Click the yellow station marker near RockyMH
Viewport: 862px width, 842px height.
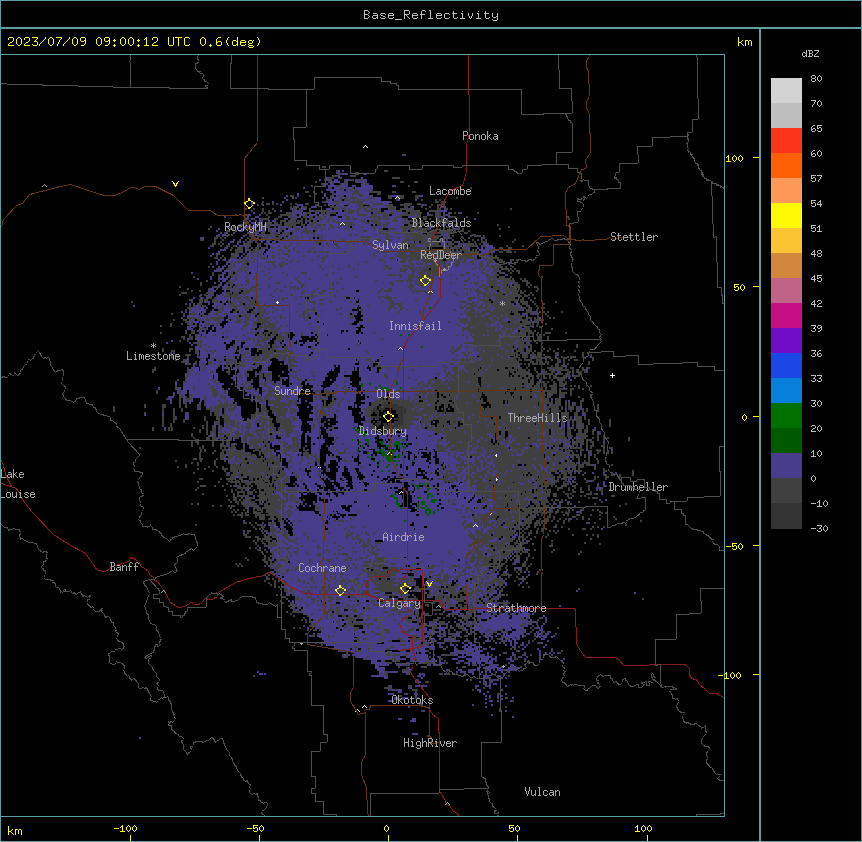(x=249, y=204)
